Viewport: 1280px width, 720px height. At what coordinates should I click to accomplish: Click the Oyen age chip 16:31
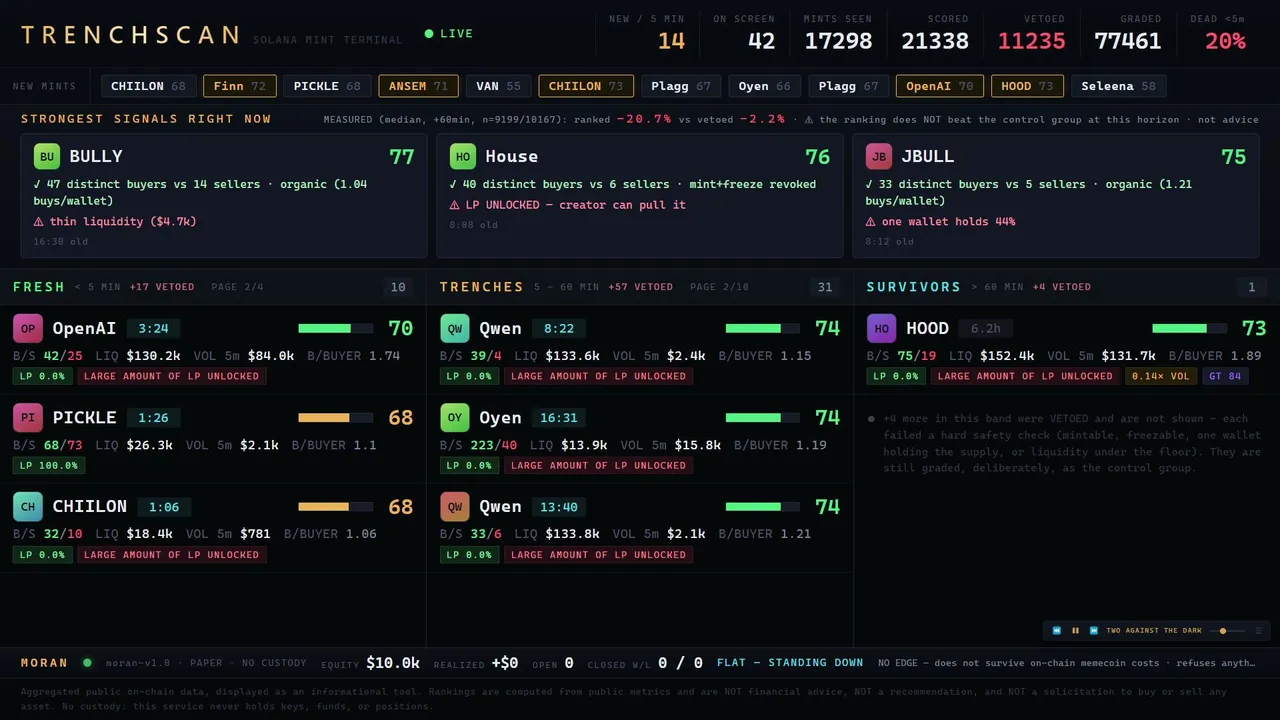coord(558,417)
